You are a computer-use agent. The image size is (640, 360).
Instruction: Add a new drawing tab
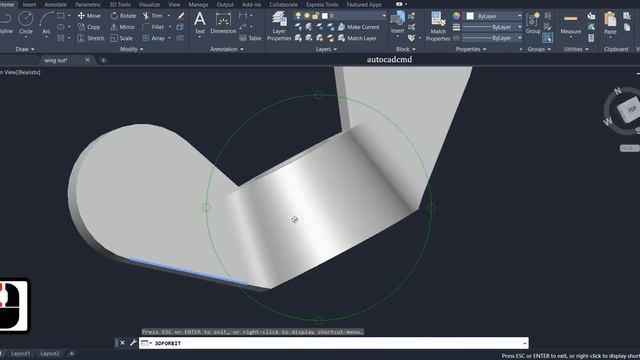(103, 60)
